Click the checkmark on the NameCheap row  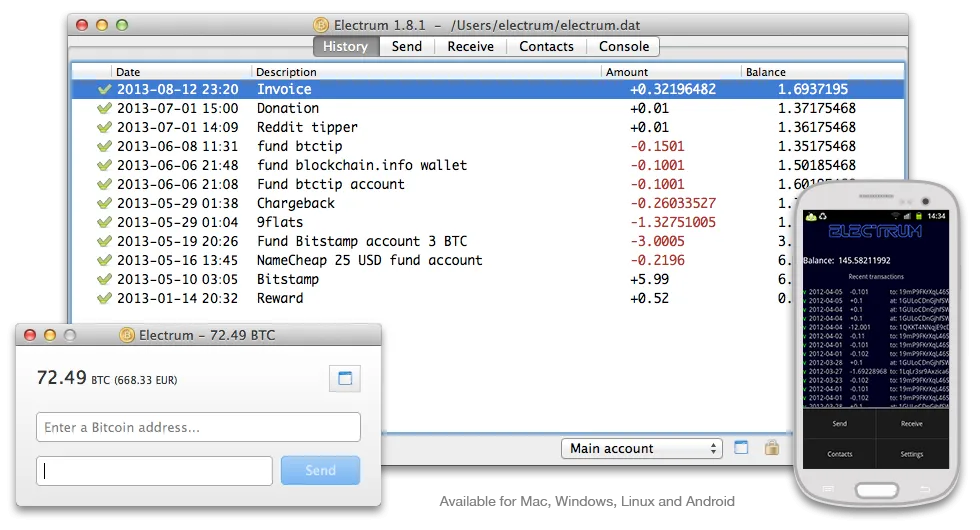coord(104,260)
